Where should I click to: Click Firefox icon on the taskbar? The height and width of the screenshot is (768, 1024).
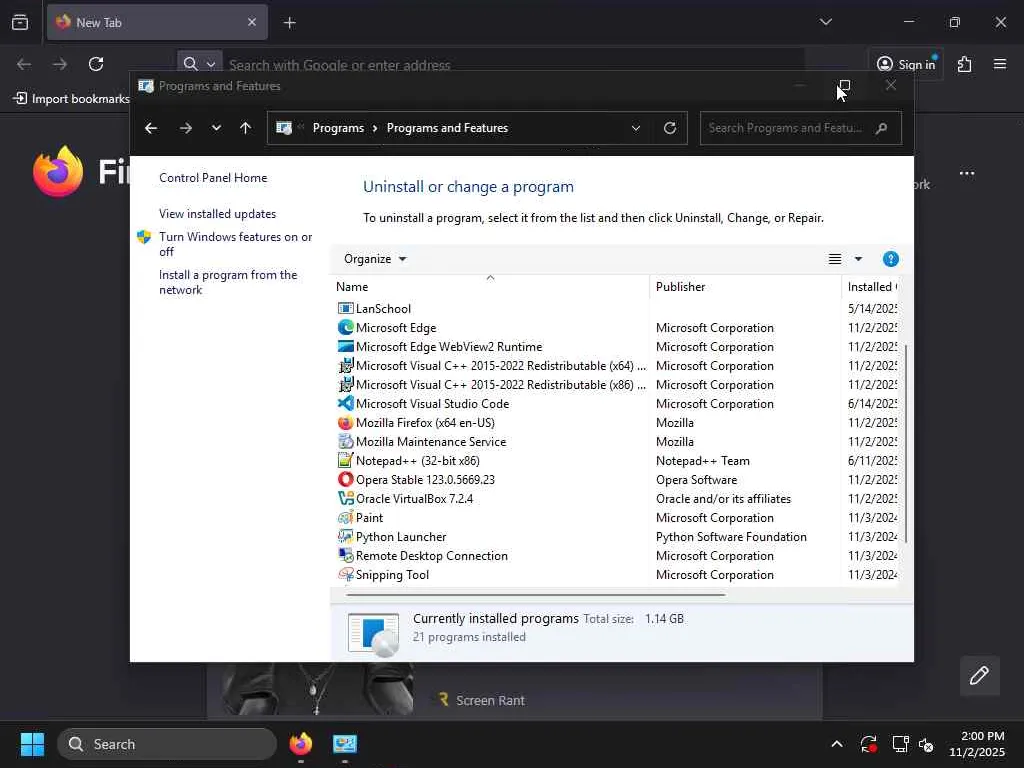click(301, 744)
